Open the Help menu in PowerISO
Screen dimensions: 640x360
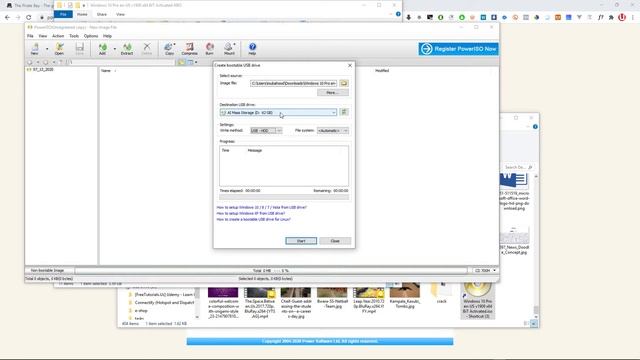coord(107,36)
